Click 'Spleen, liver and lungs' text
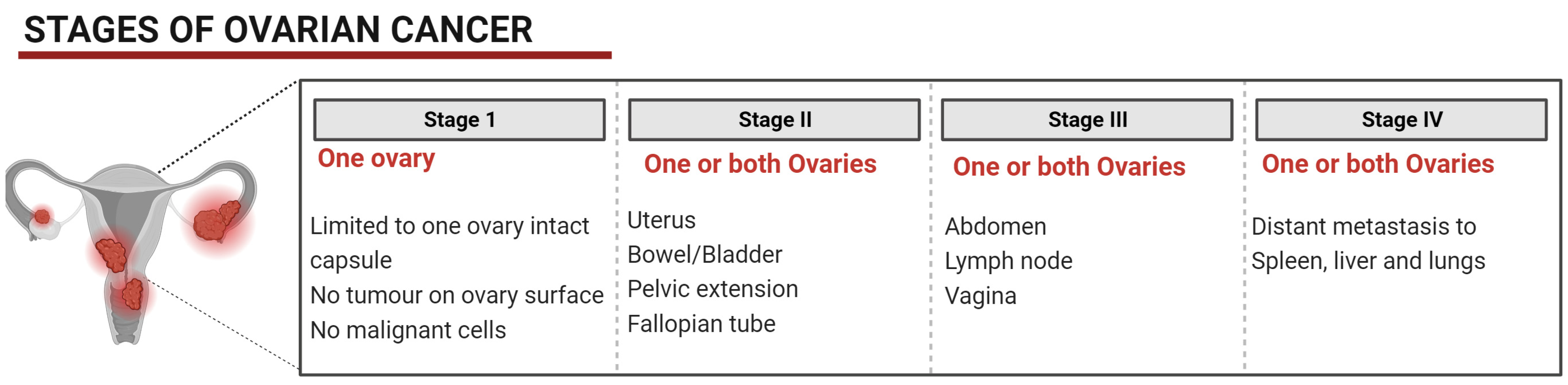The image size is (1568, 385). pyautogui.click(x=1368, y=261)
